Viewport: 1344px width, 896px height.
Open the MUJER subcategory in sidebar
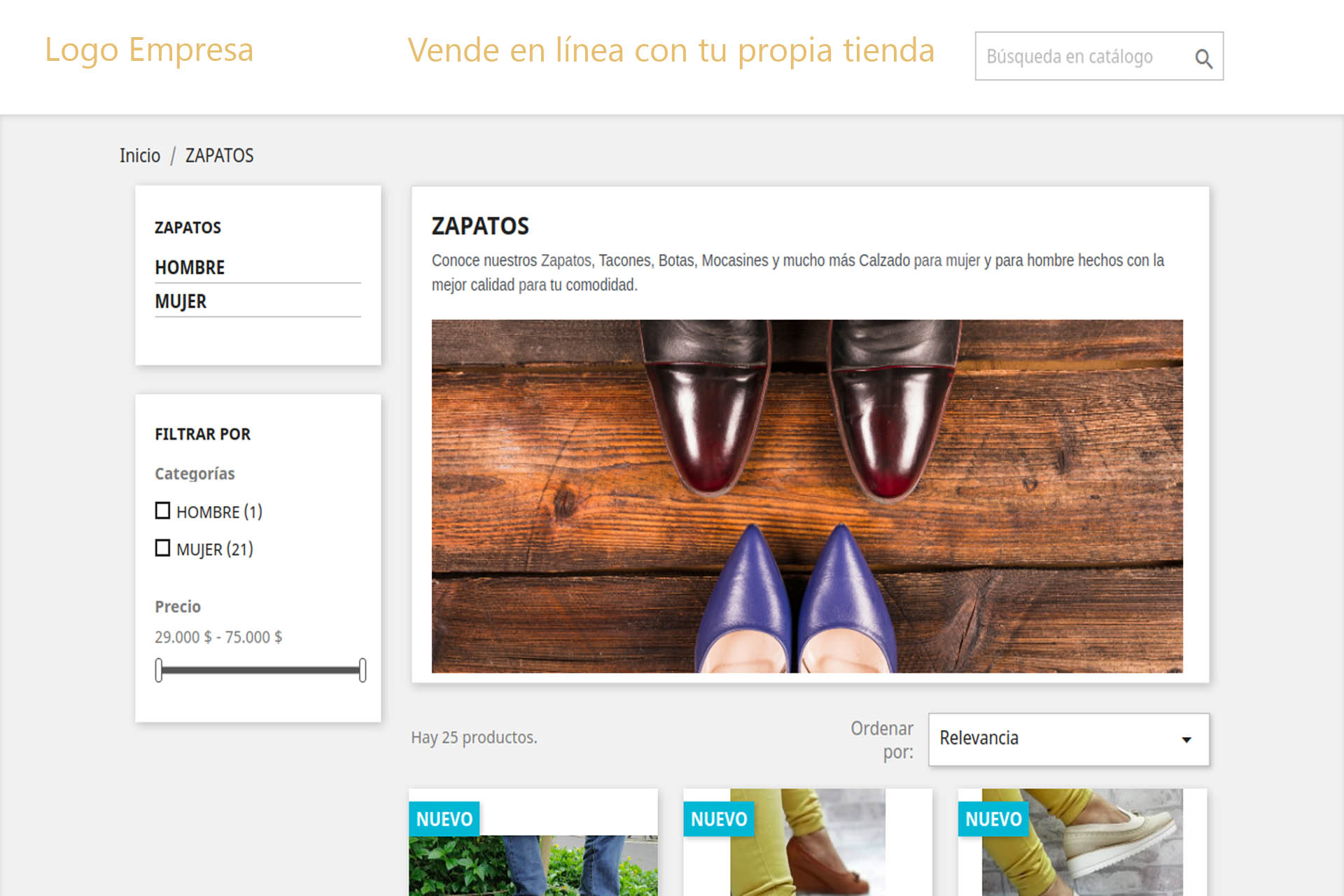181,302
